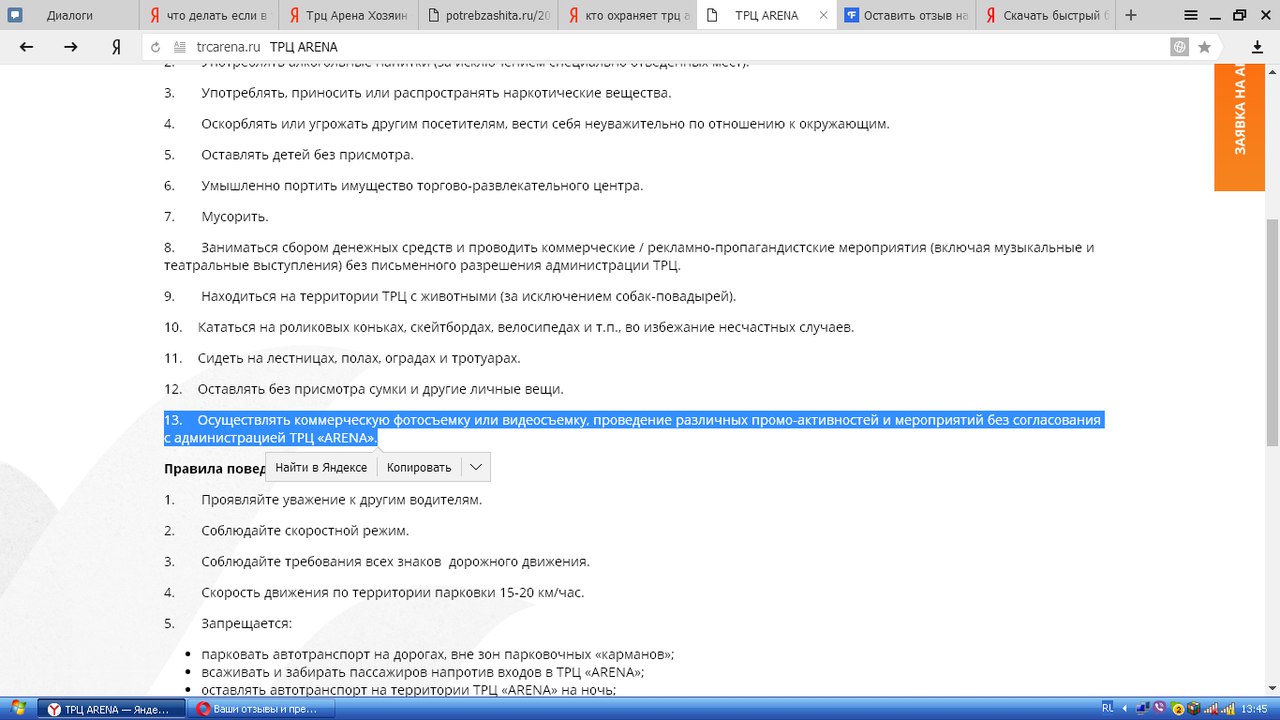
Task: Click the tray icon with badge 2
Action: click(x=1178, y=708)
